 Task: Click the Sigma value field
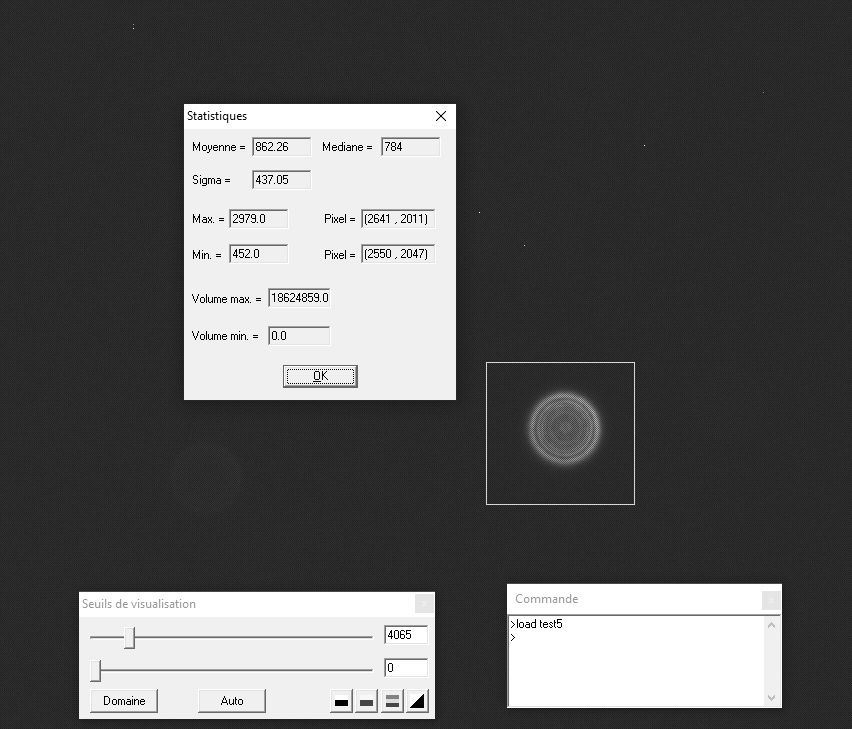click(x=280, y=179)
